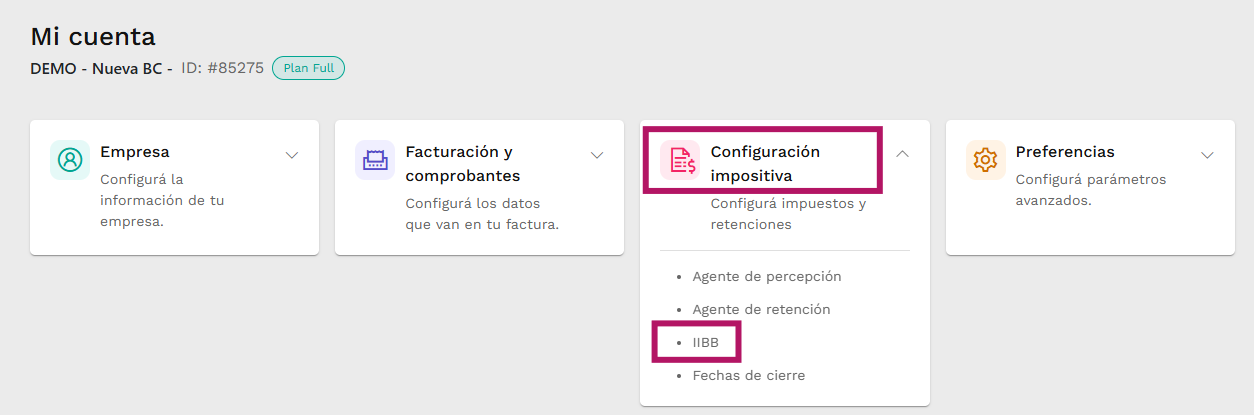Click the Preferencias card title
This screenshot has width=1254, height=415.
point(1065,152)
